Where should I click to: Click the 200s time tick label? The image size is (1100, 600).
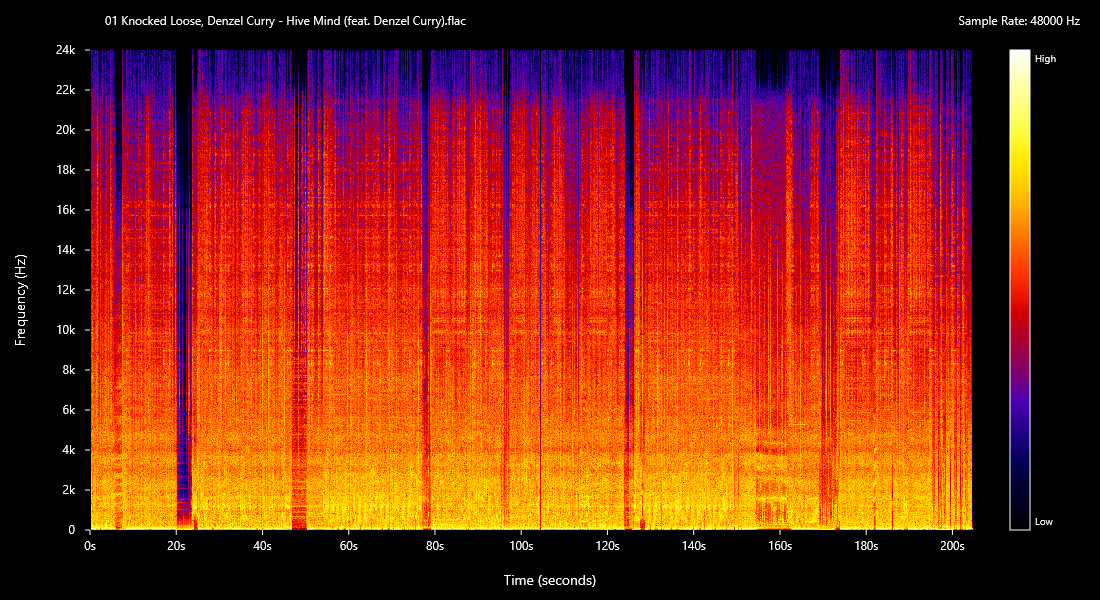pyautogui.click(x=952, y=546)
